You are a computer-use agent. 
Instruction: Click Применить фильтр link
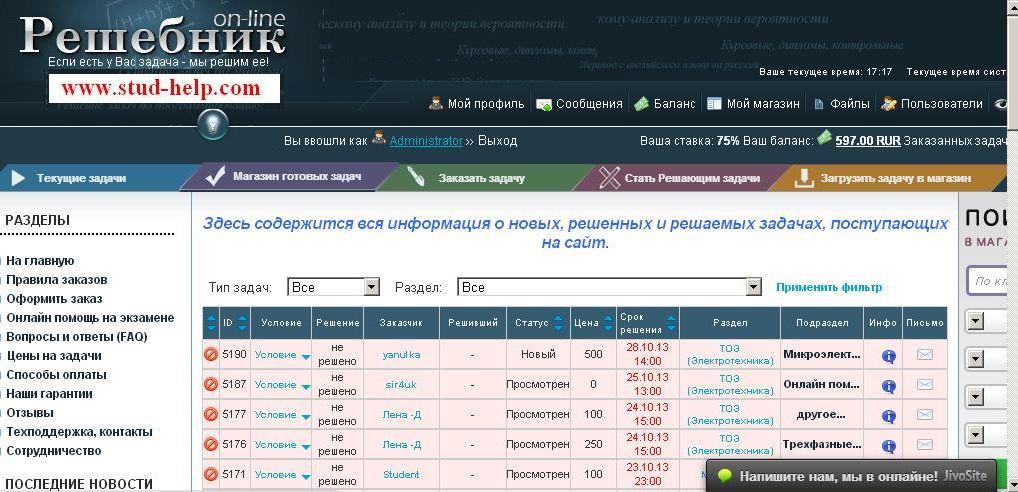click(x=829, y=287)
